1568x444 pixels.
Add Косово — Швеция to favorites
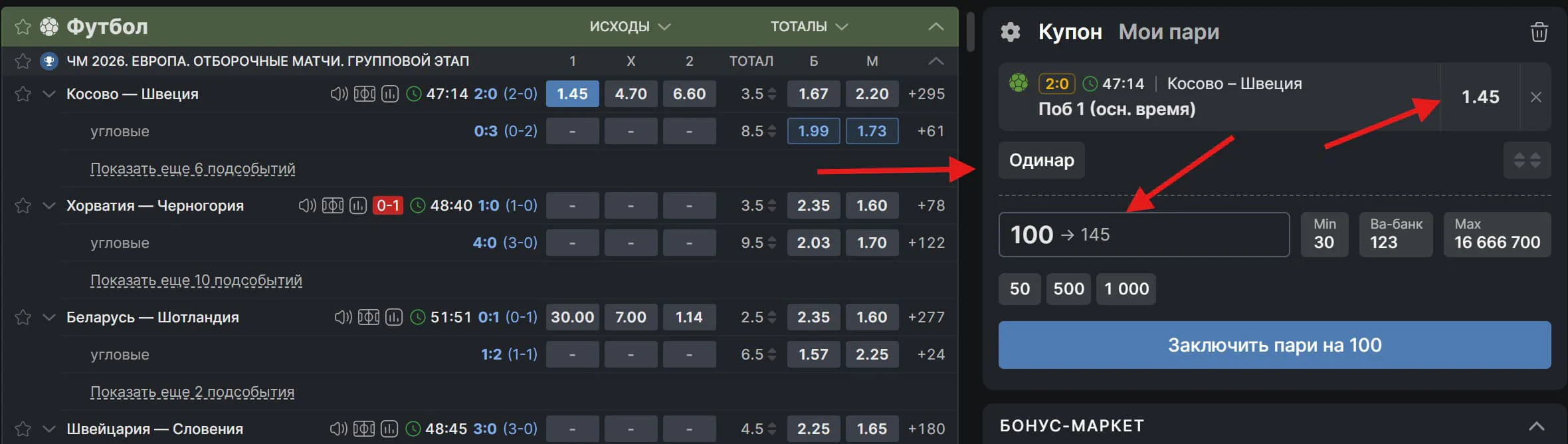click(x=23, y=94)
